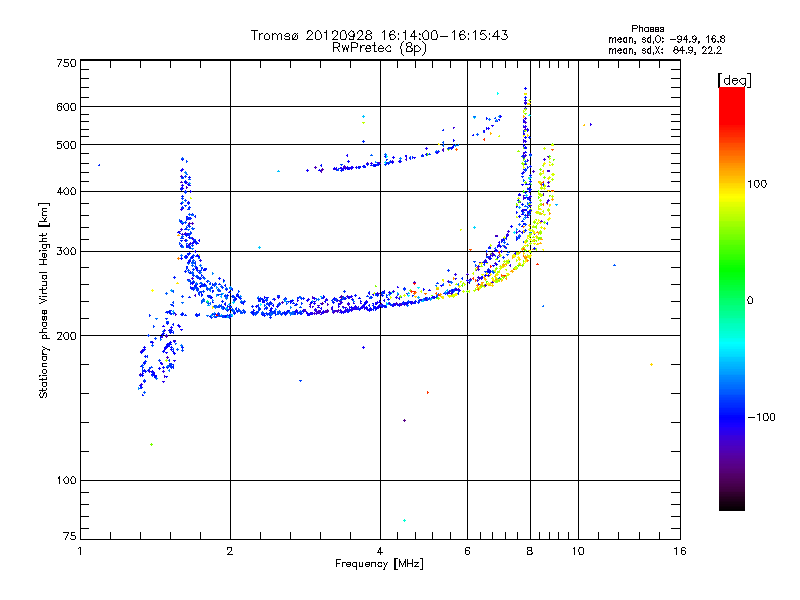Click the x-axis tick label '4'
This screenshot has width=800, height=600.
380,551
